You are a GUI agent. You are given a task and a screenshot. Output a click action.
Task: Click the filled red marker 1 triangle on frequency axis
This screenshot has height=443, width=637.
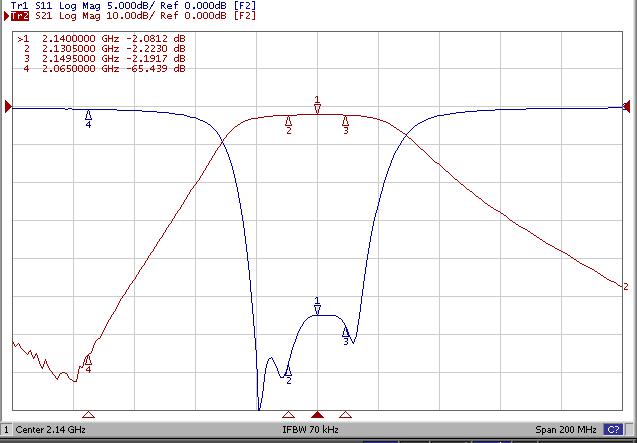[x=318, y=415]
